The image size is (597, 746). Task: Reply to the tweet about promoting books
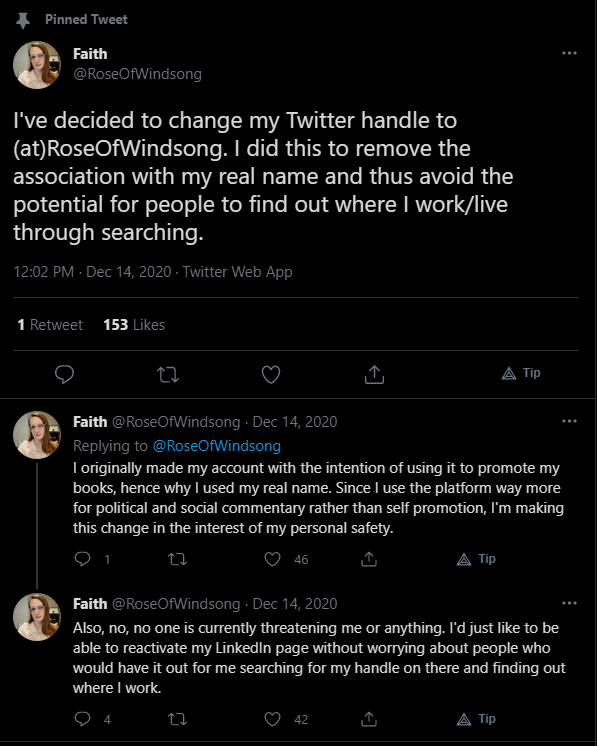coord(82,559)
